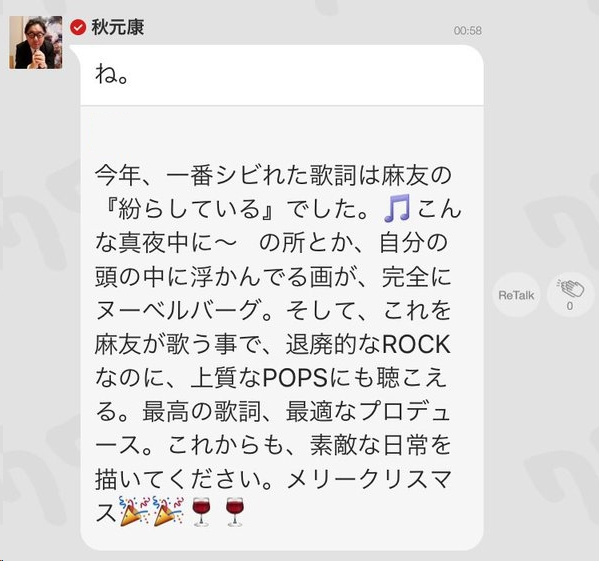The image size is (599, 561).
Task: Click the word ROCK in the message
Action: point(416,344)
